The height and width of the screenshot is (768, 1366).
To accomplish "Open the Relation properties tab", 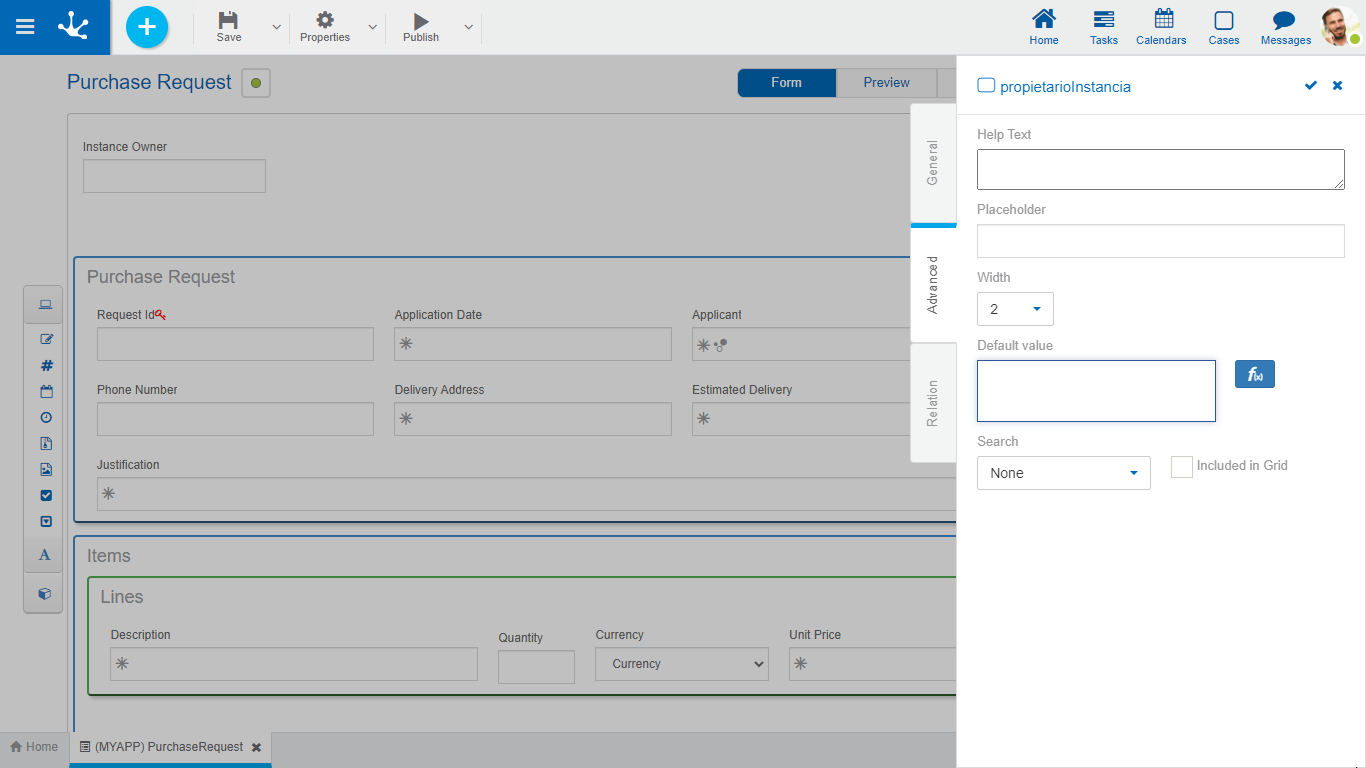I will (933, 403).
